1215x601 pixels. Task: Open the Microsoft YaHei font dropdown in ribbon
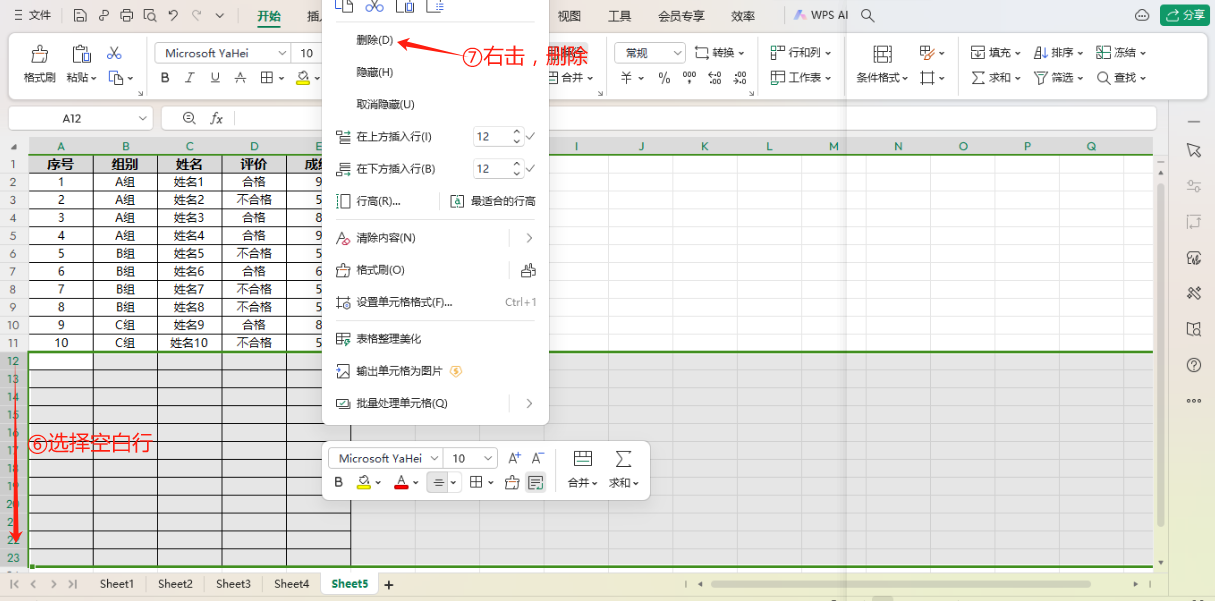(283, 53)
